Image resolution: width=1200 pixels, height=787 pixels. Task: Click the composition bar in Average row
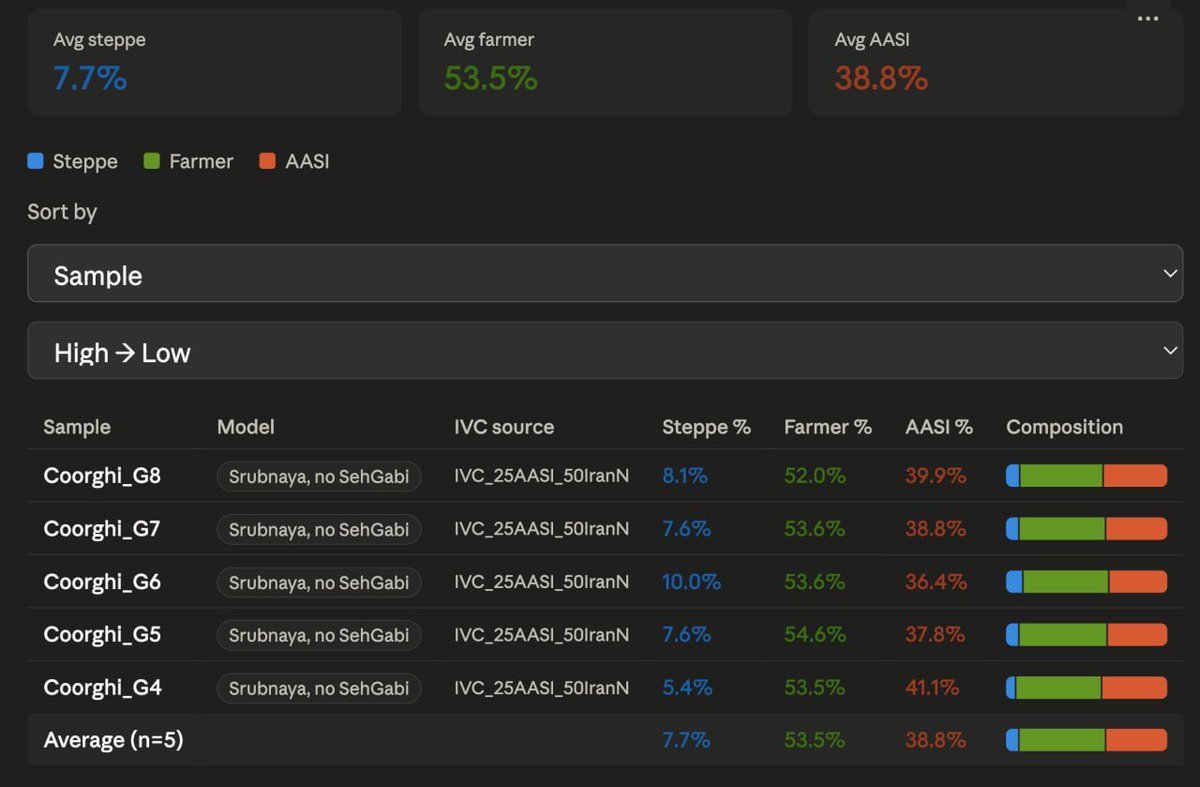coord(1086,740)
